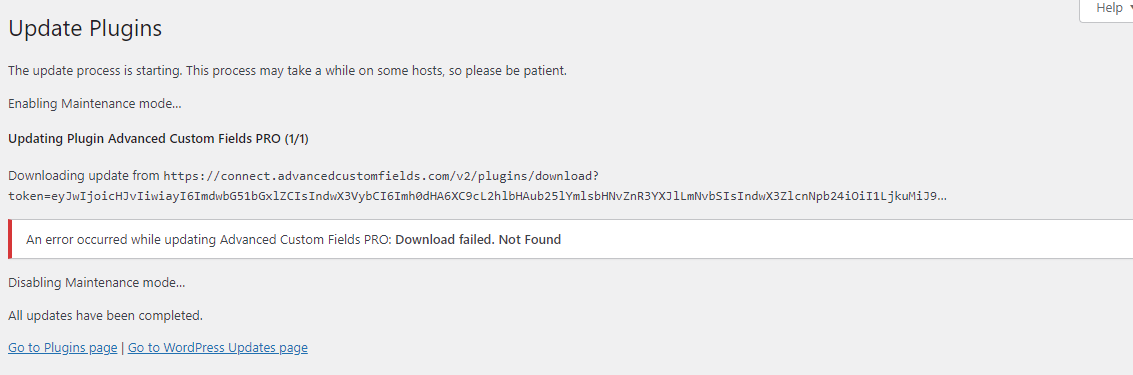Screen dimensions: 1133x375
Task: Click 'Updating Plugin Advanced Custom Fields PRO (1/1)' line
Action: 158,139
